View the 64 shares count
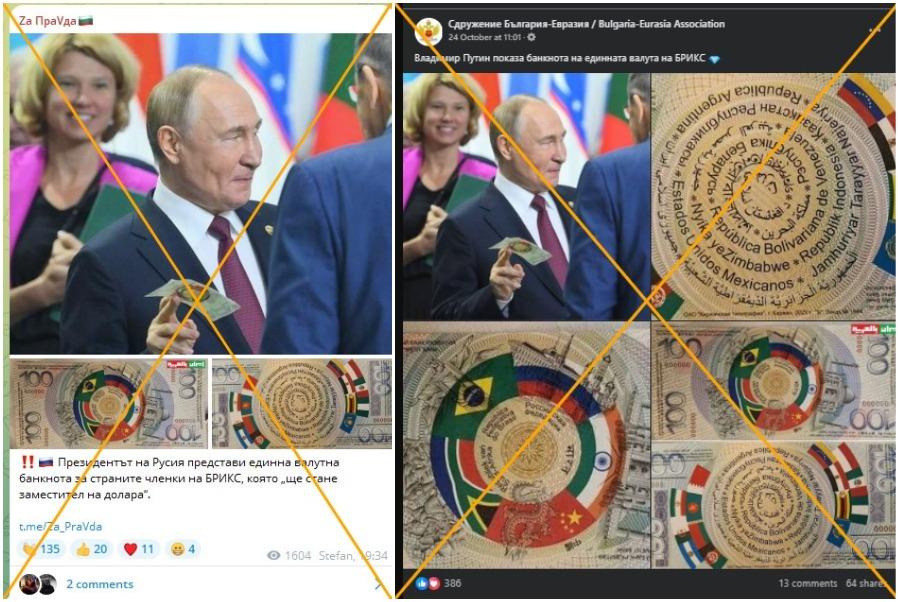The width and height of the screenshot is (898, 602). pyautogui.click(x=866, y=583)
